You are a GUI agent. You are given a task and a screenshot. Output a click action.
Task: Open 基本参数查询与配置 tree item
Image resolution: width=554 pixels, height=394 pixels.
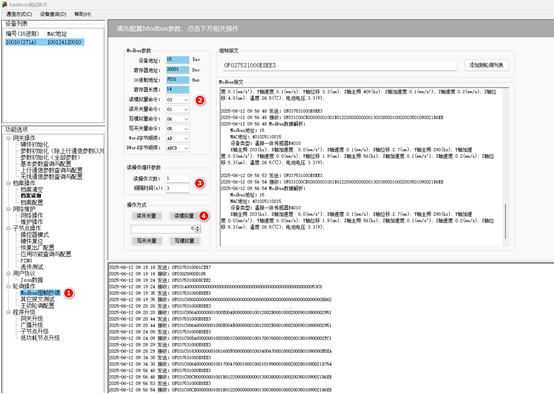[x=46, y=164]
